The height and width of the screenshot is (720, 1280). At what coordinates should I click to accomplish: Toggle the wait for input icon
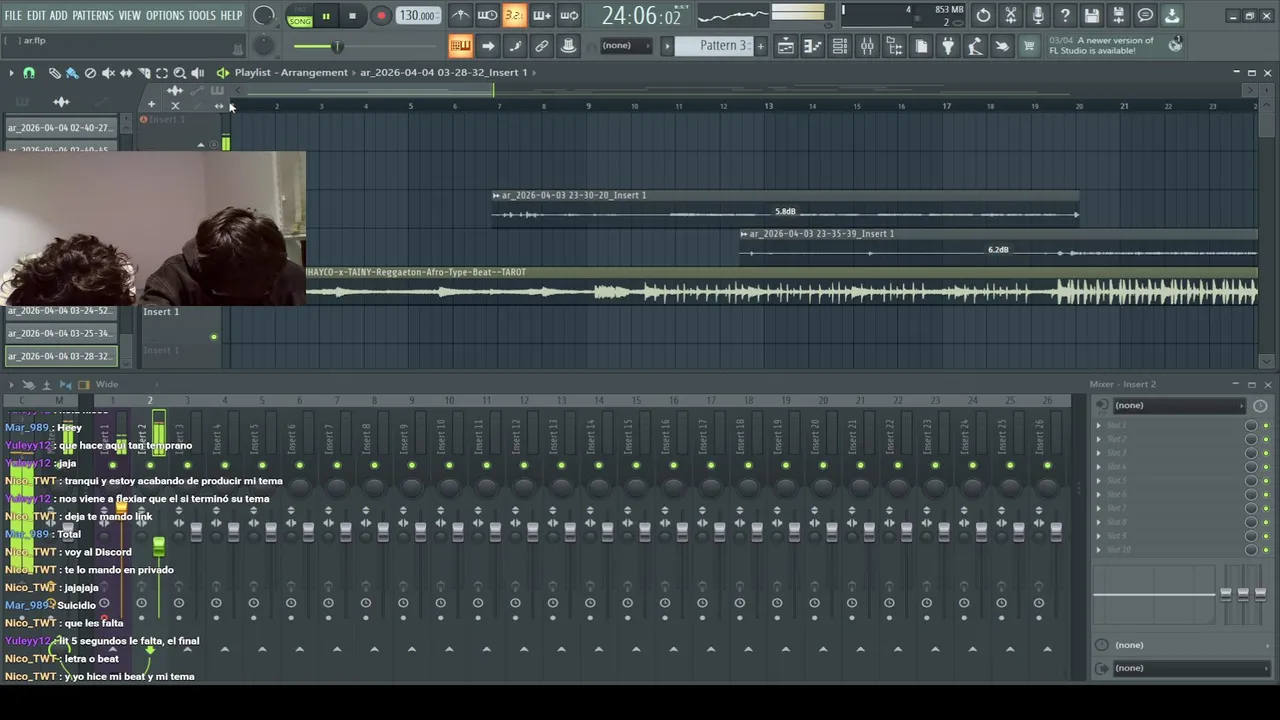(x=487, y=16)
